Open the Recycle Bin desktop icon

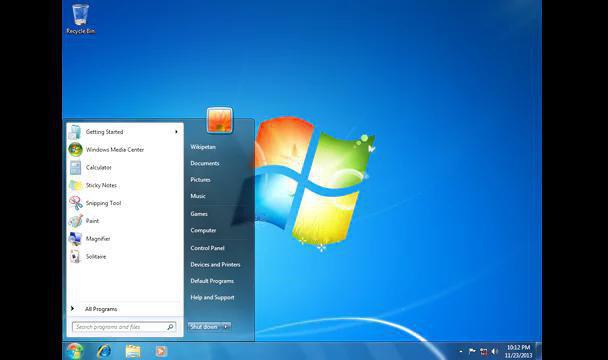point(81,19)
